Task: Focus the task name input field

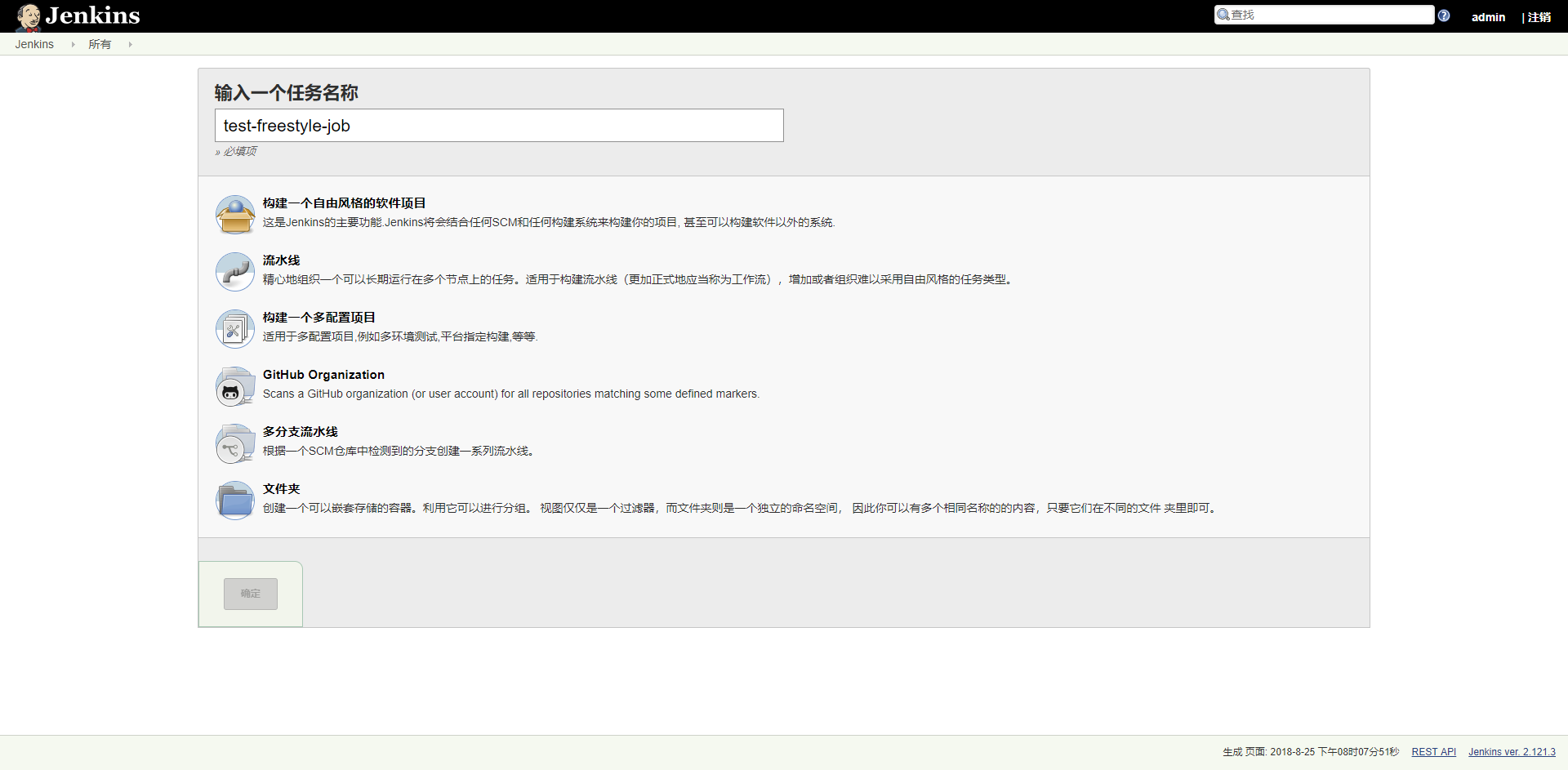Action: 499,126
